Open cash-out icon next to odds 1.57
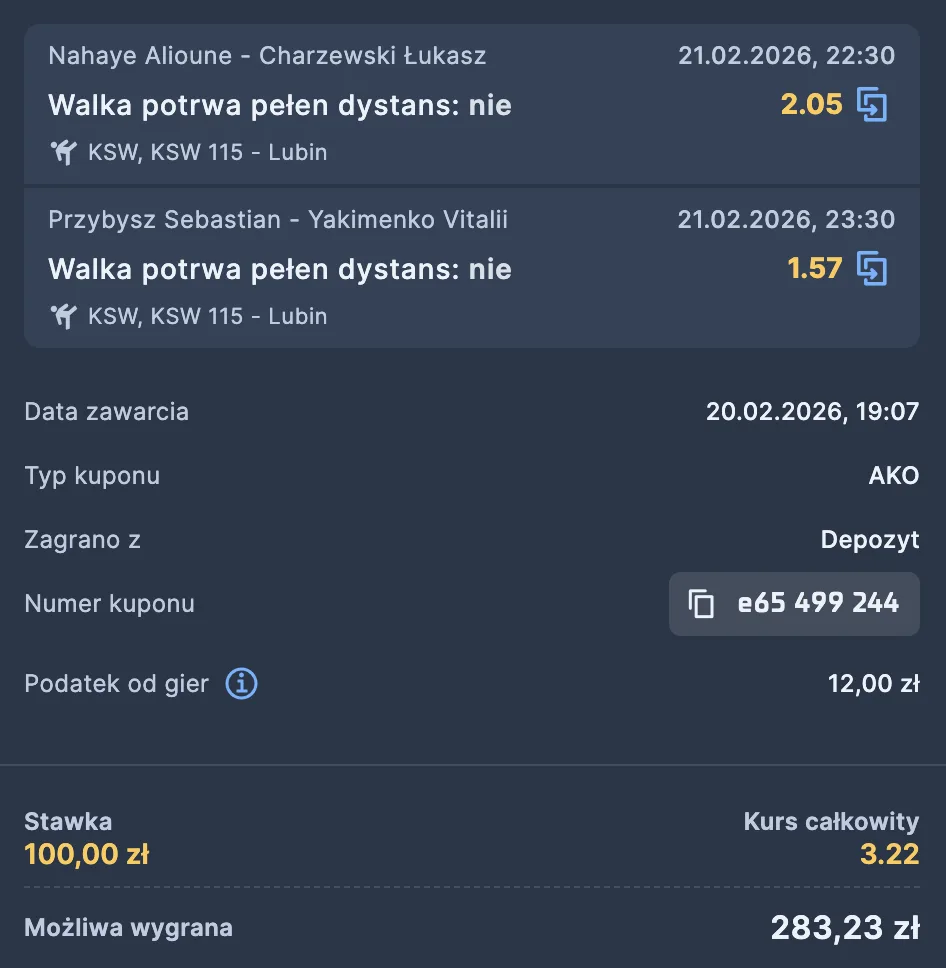This screenshot has width=946, height=968. [x=872, y=269]
